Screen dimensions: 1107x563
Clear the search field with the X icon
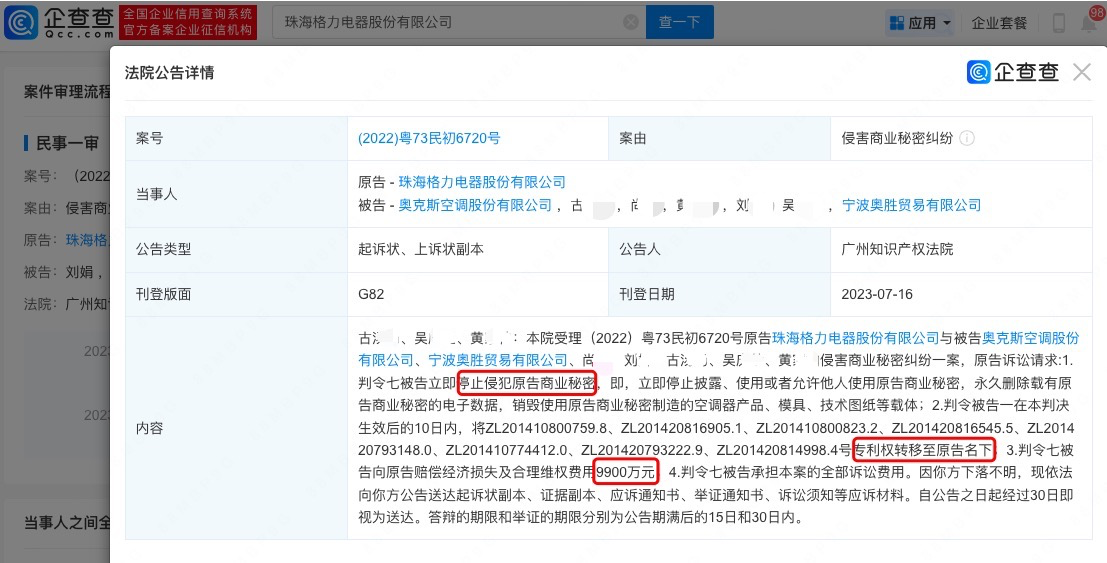pos(631,22)
